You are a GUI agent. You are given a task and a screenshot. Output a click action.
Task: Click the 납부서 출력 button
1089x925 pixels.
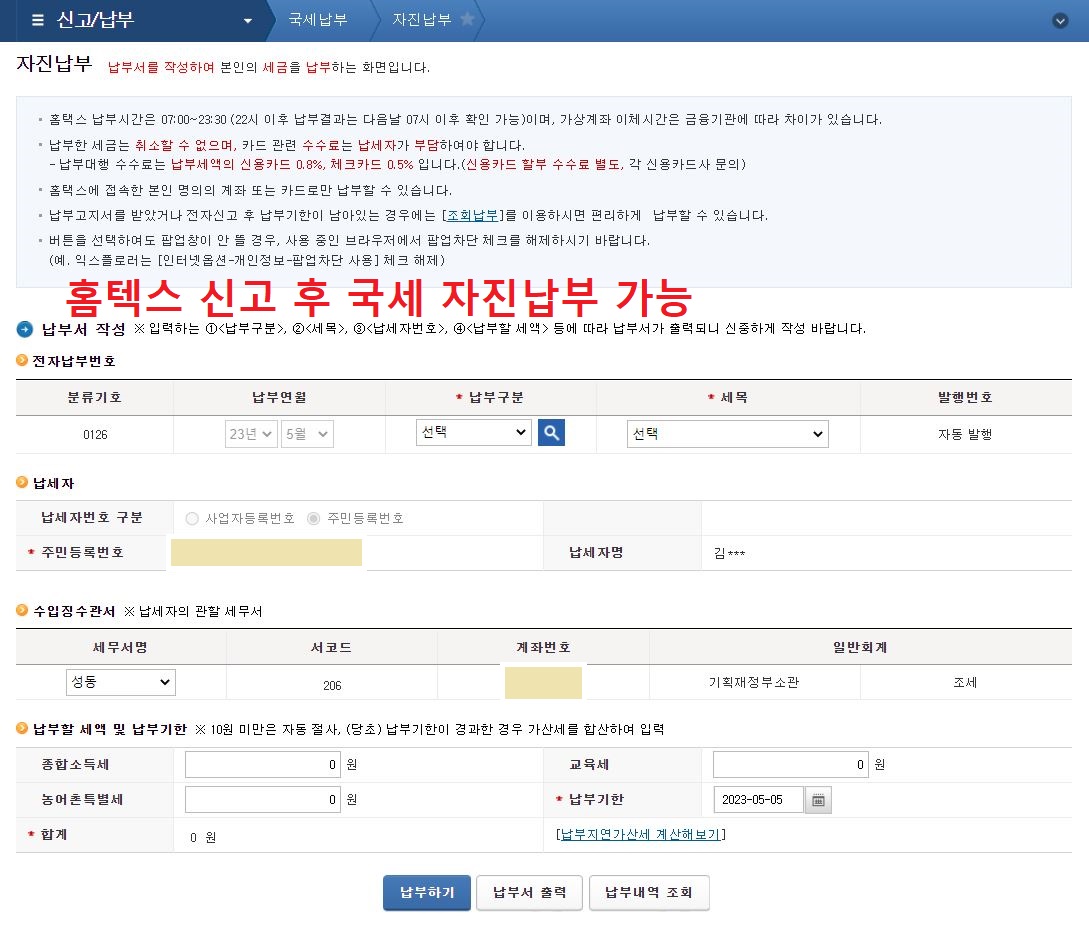[529, 892]
